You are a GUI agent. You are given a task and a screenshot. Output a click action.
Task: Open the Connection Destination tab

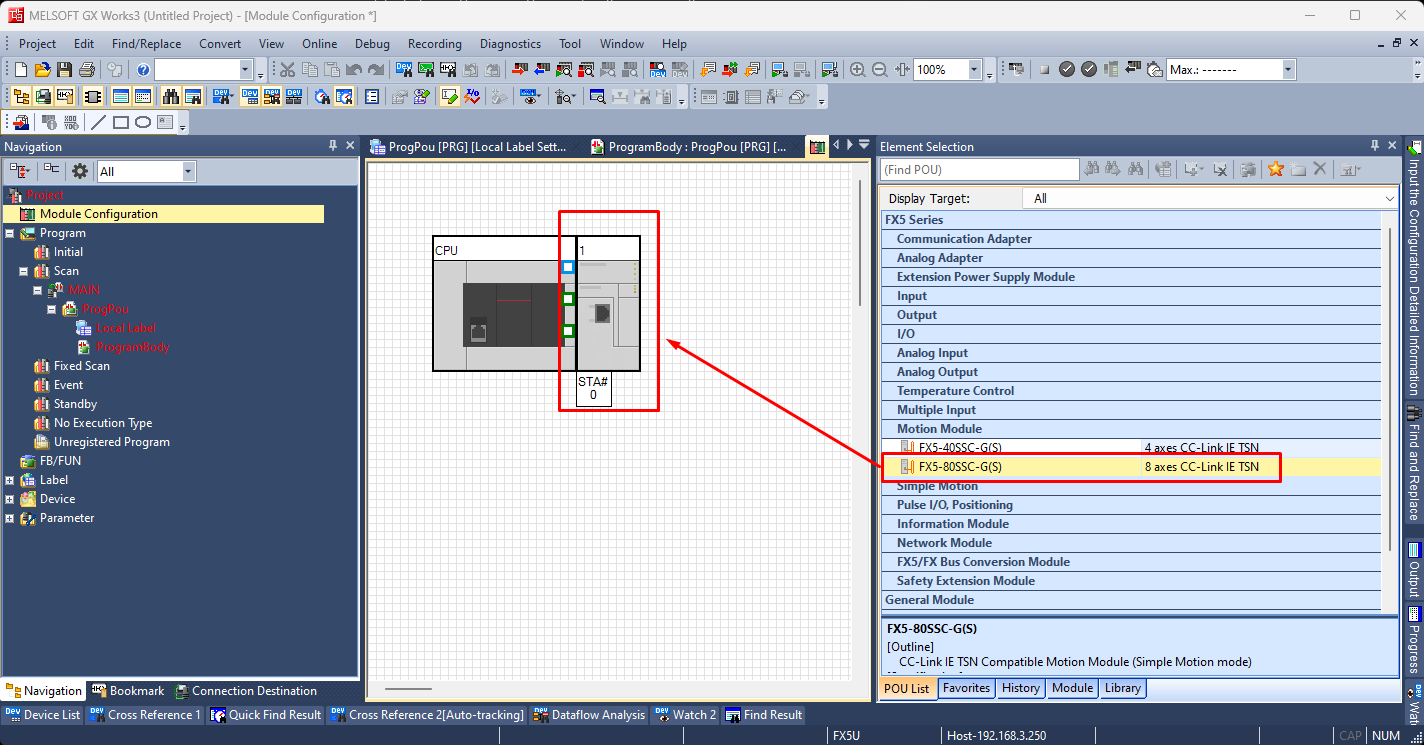(x=246, y=691)
